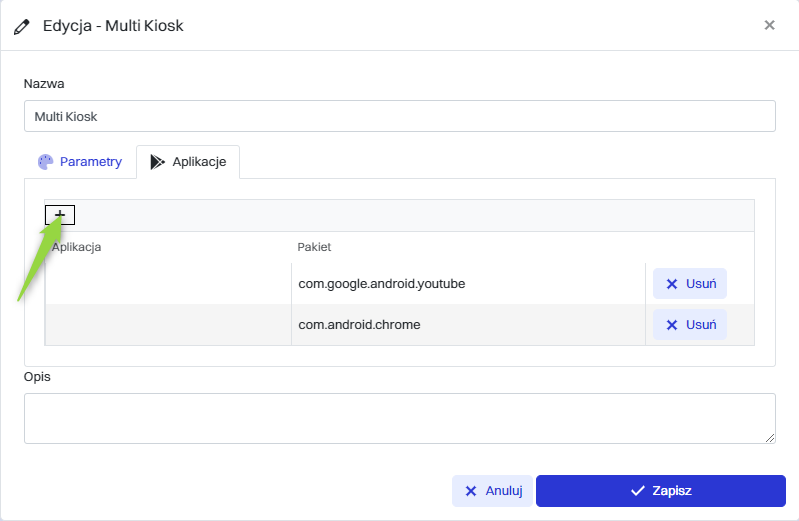
Task: Switch to the Parametry tab
Action: point(80,162)
